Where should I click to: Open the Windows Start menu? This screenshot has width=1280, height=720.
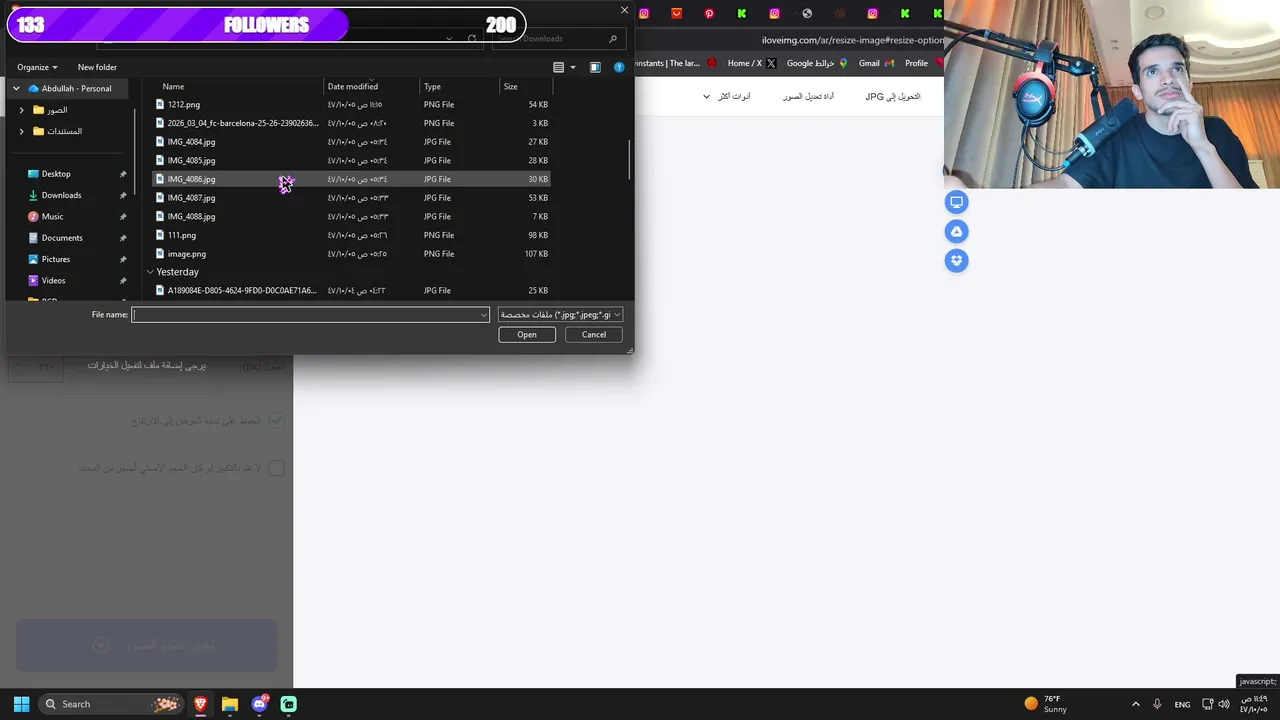(21, 704)
